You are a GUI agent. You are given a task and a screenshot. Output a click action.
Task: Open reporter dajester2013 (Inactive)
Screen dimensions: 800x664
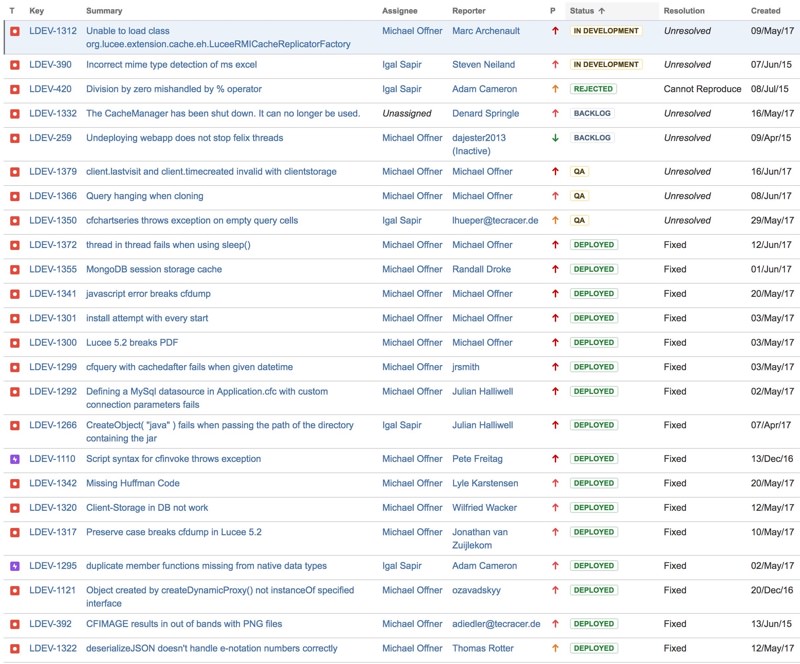coord(479,144)
